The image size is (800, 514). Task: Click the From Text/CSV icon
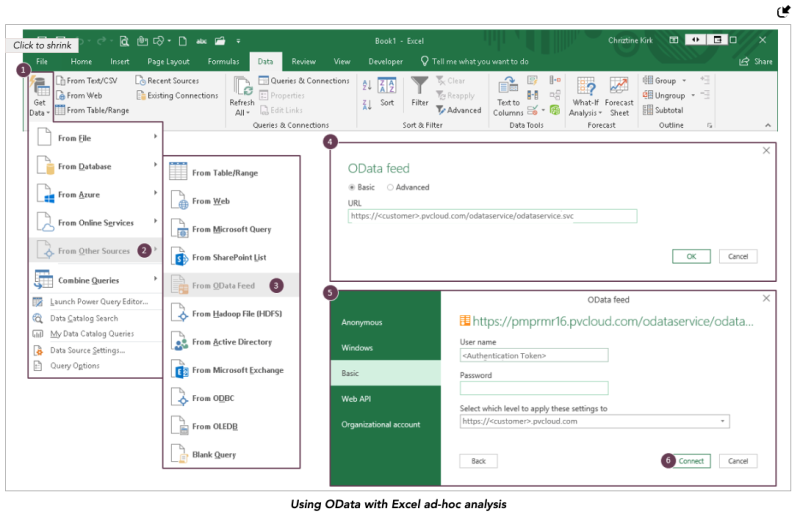point(61,81)
